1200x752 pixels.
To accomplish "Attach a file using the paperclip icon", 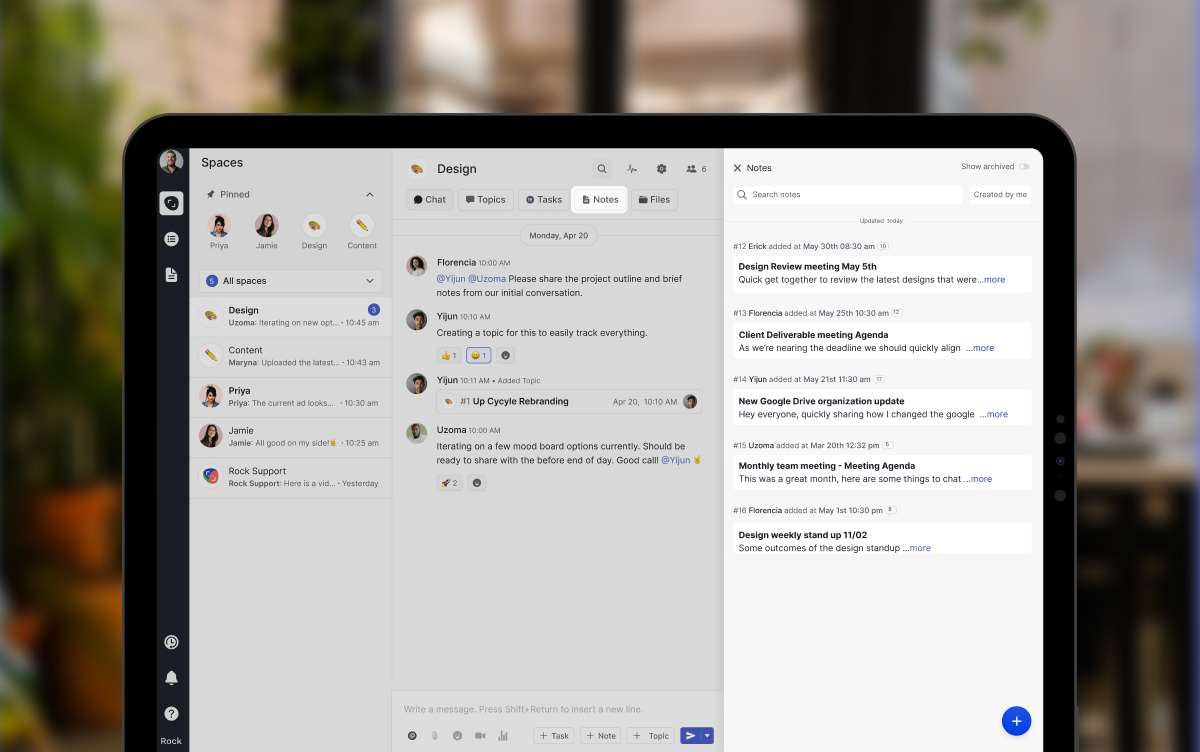I will click(433, 735).
